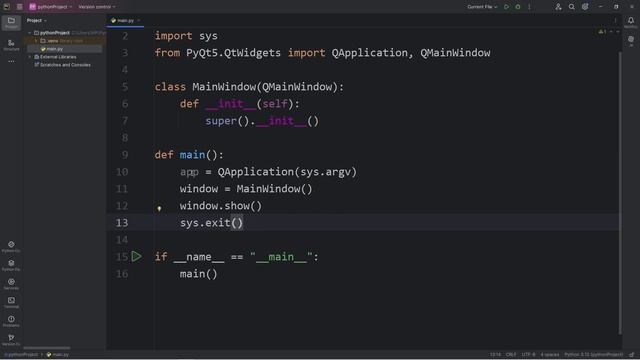The height and width of the screenshot is (360, 640).
Task: Click main.py in the bottom breadcrumb
Action: (58, 355)
